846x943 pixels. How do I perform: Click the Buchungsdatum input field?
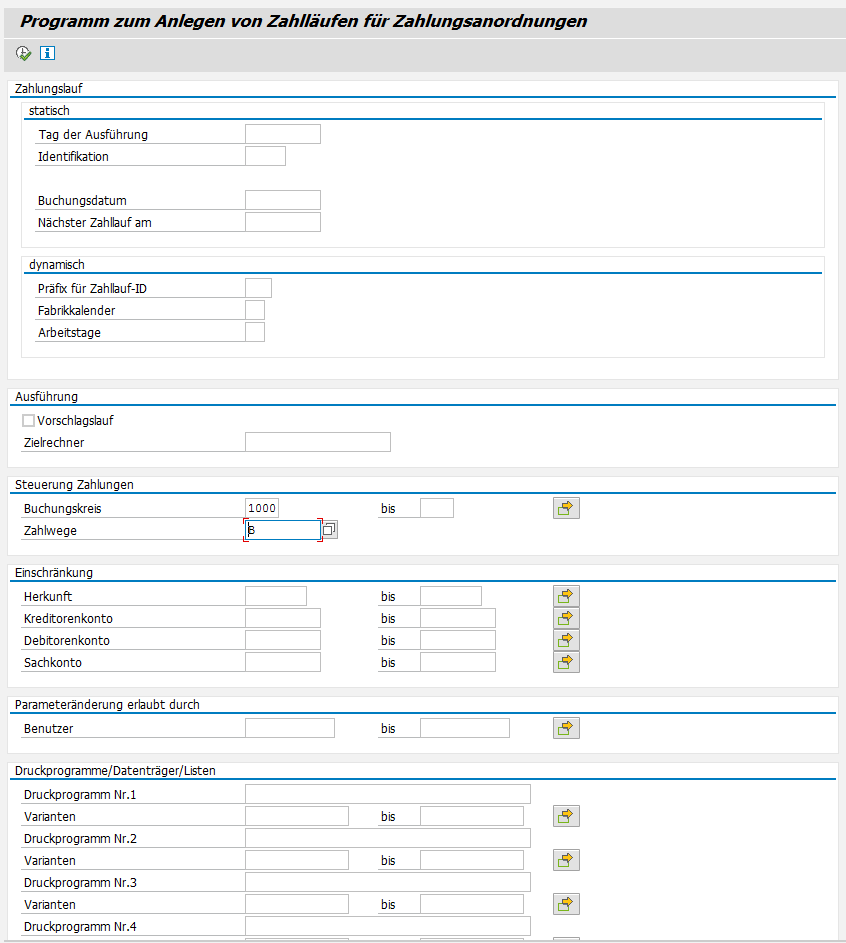[282, 200]
